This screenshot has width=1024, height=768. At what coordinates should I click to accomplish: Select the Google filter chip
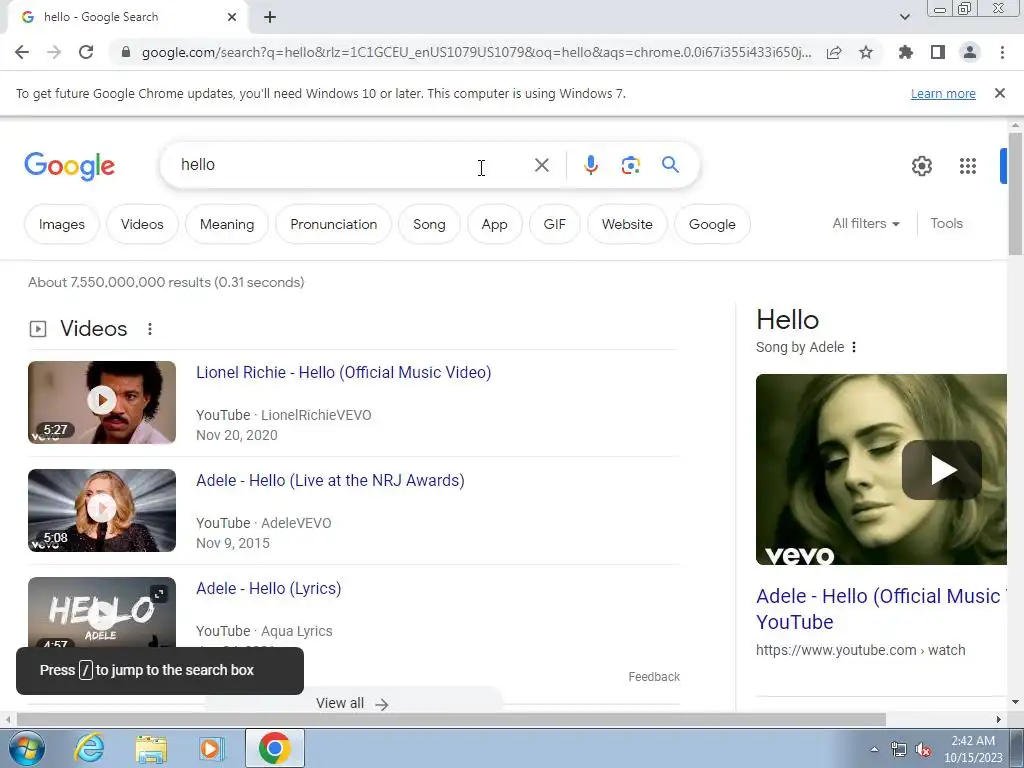pos(712,224)
